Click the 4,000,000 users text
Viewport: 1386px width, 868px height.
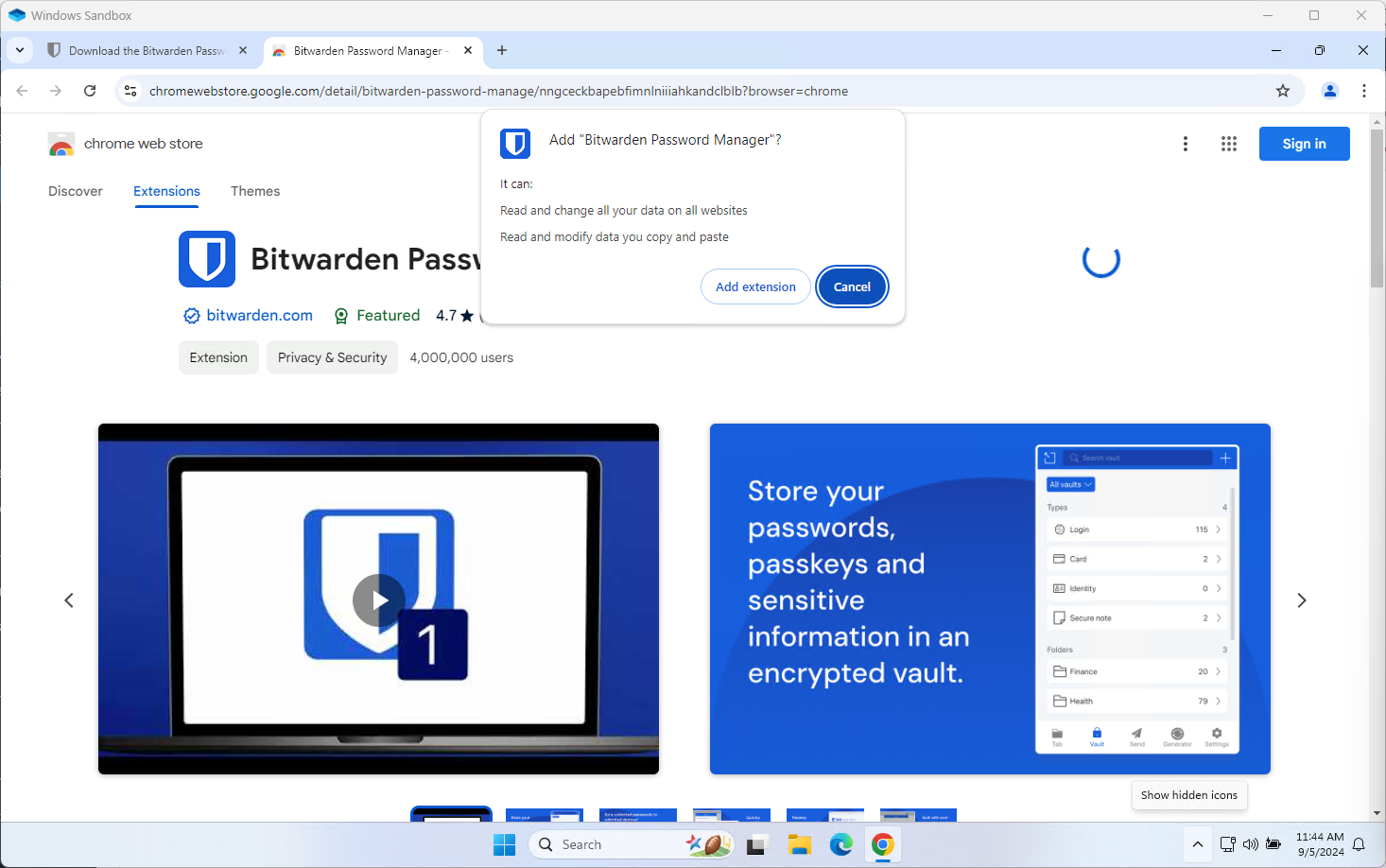pos(461,357)
